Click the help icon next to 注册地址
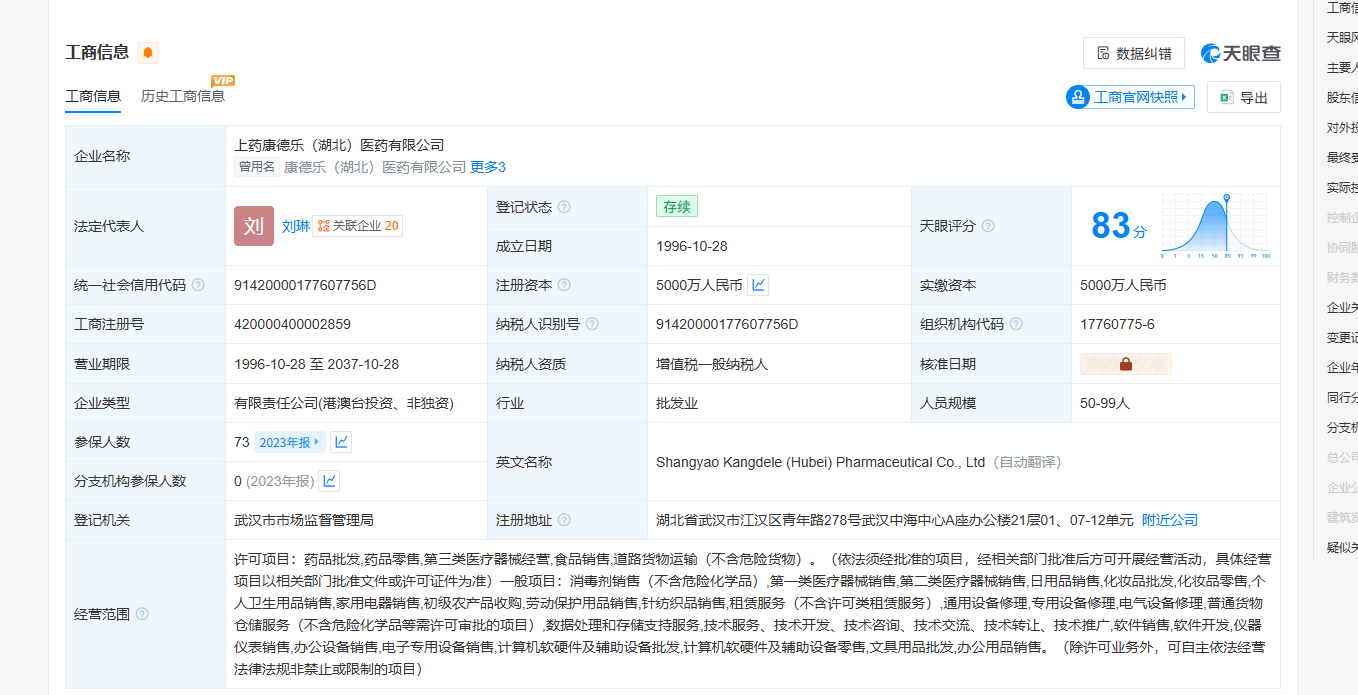Screen dimensions: 1358x695 click(x=564, y=520)
